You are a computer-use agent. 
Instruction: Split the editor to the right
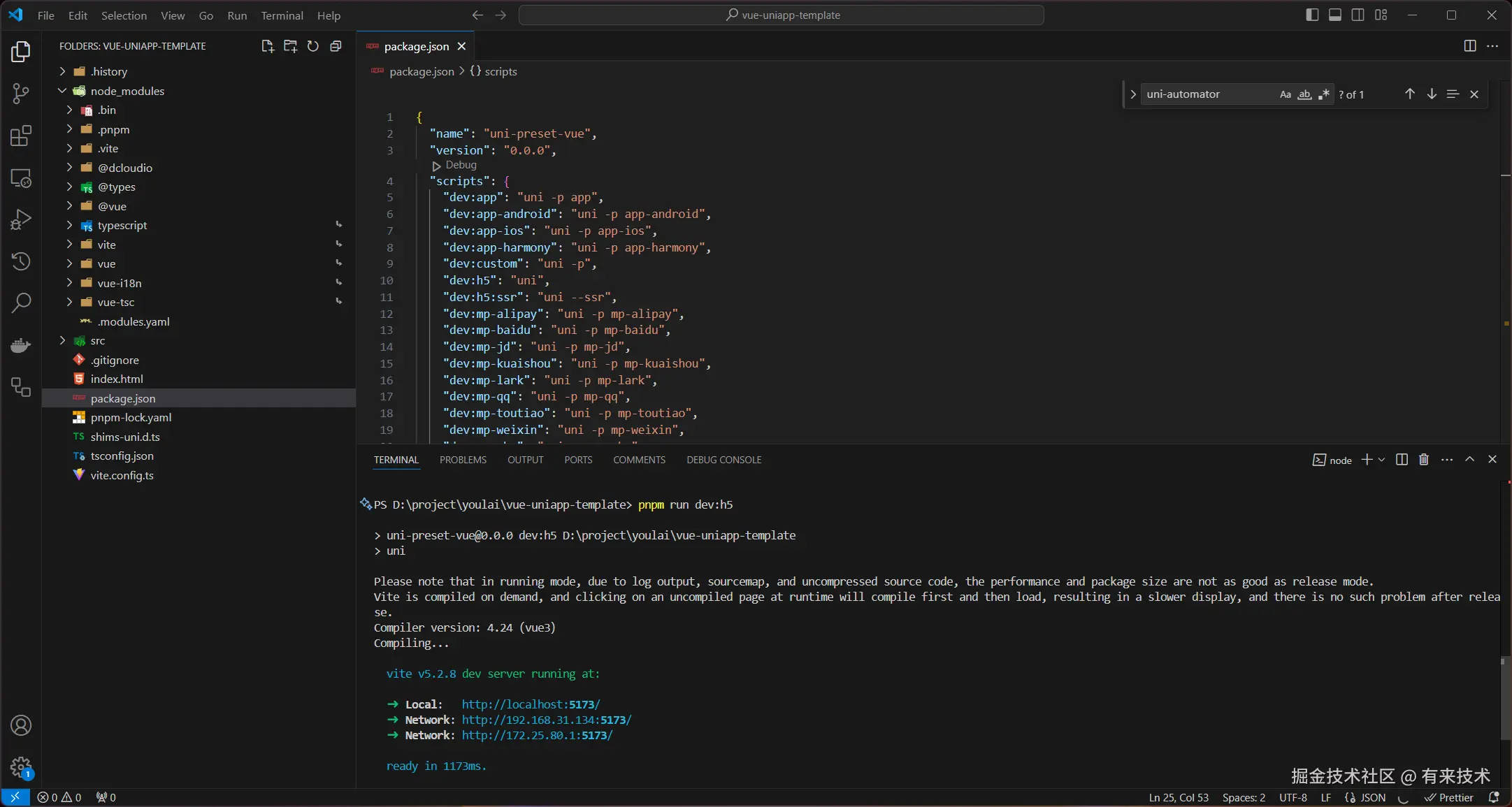pos(1469,46)
